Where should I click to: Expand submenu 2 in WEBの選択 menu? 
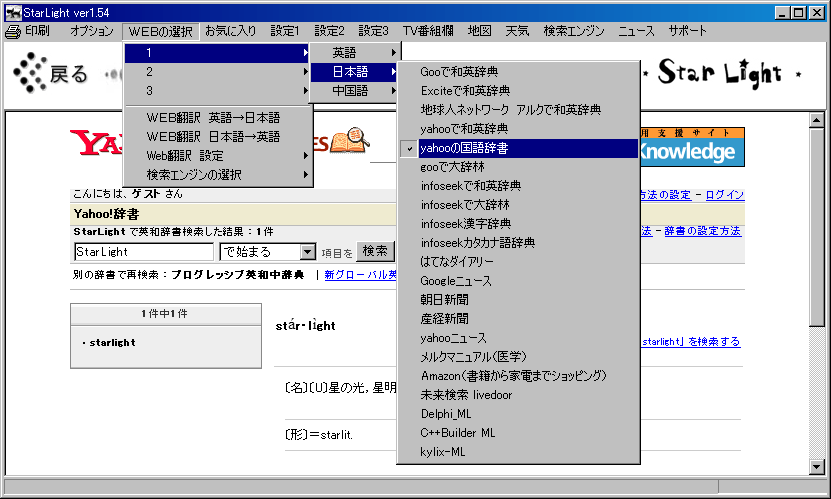pos(217,72)
